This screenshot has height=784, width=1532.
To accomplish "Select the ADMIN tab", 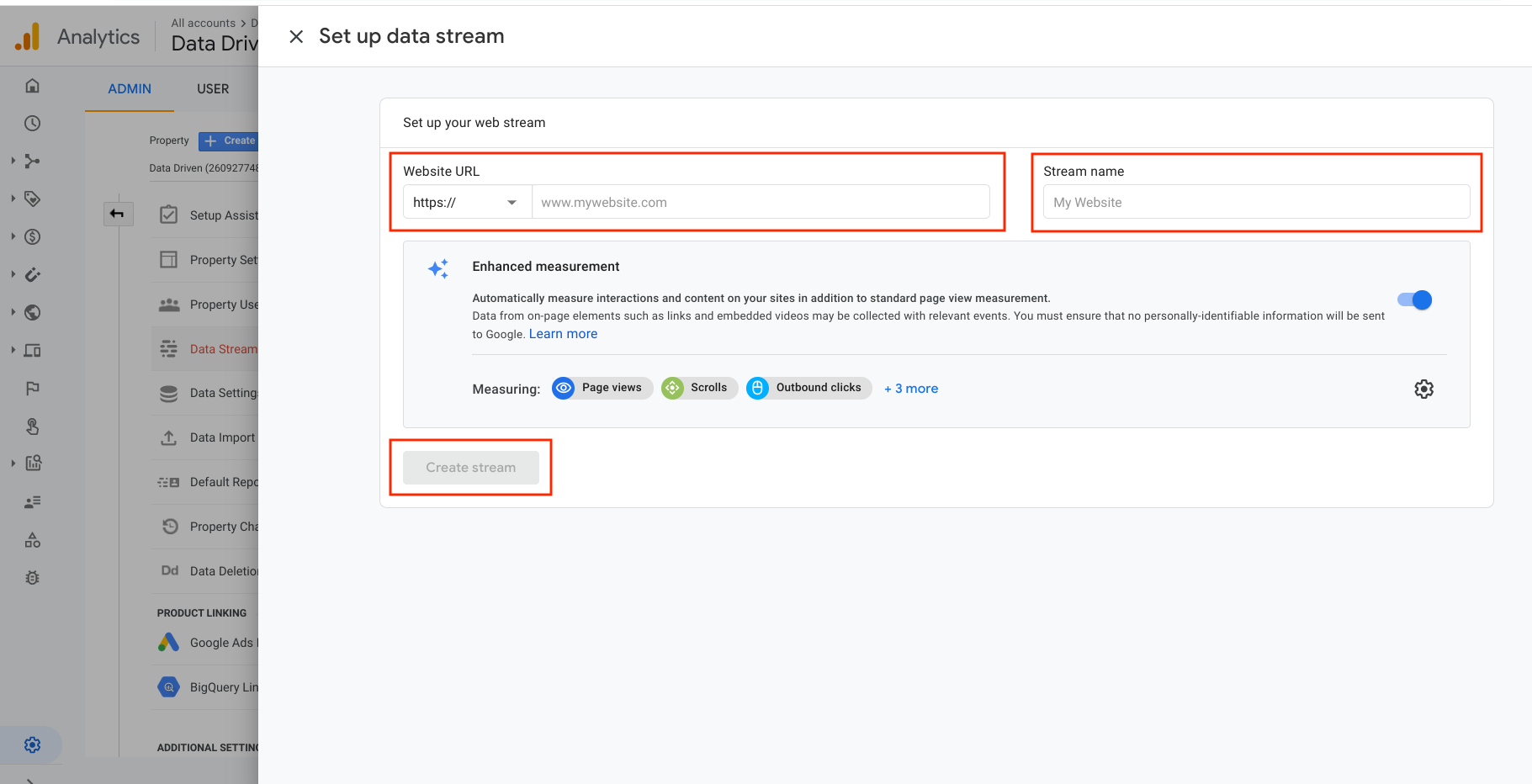I will 129,88.
